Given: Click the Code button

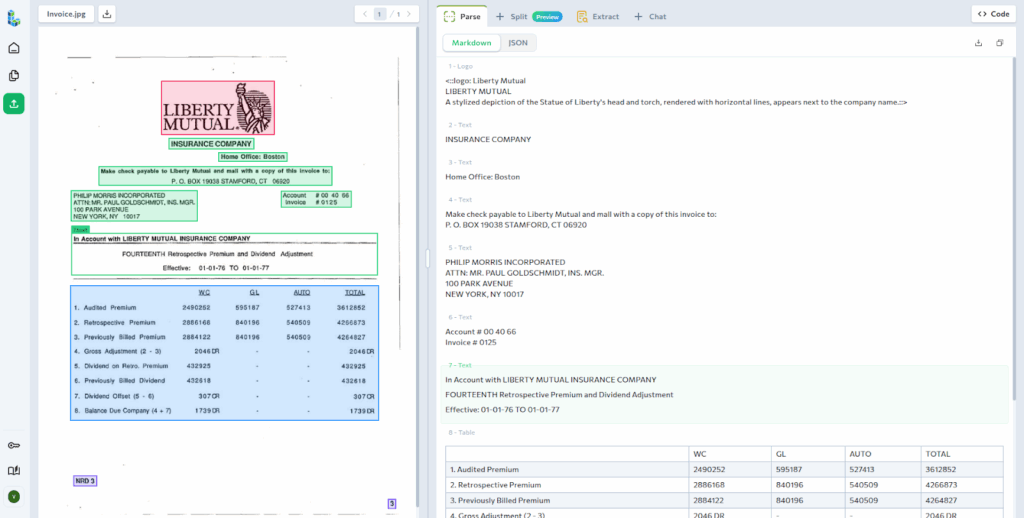Looking at the screenshot, I should (x=992, y=14).
